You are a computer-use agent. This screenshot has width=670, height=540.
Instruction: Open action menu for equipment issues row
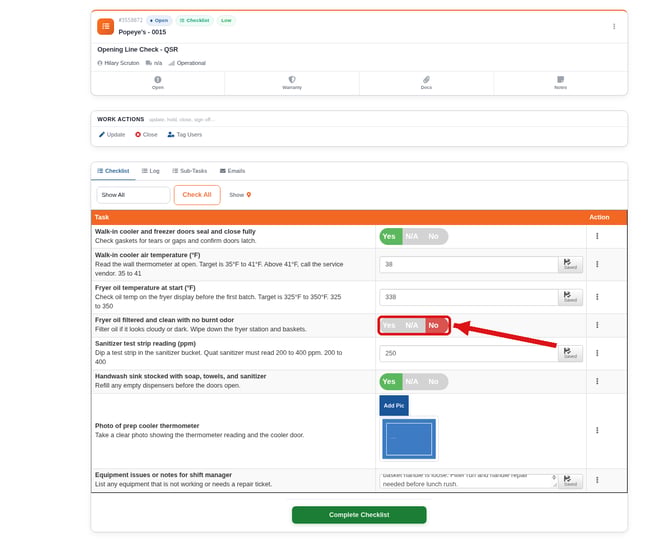pos(597,480)
